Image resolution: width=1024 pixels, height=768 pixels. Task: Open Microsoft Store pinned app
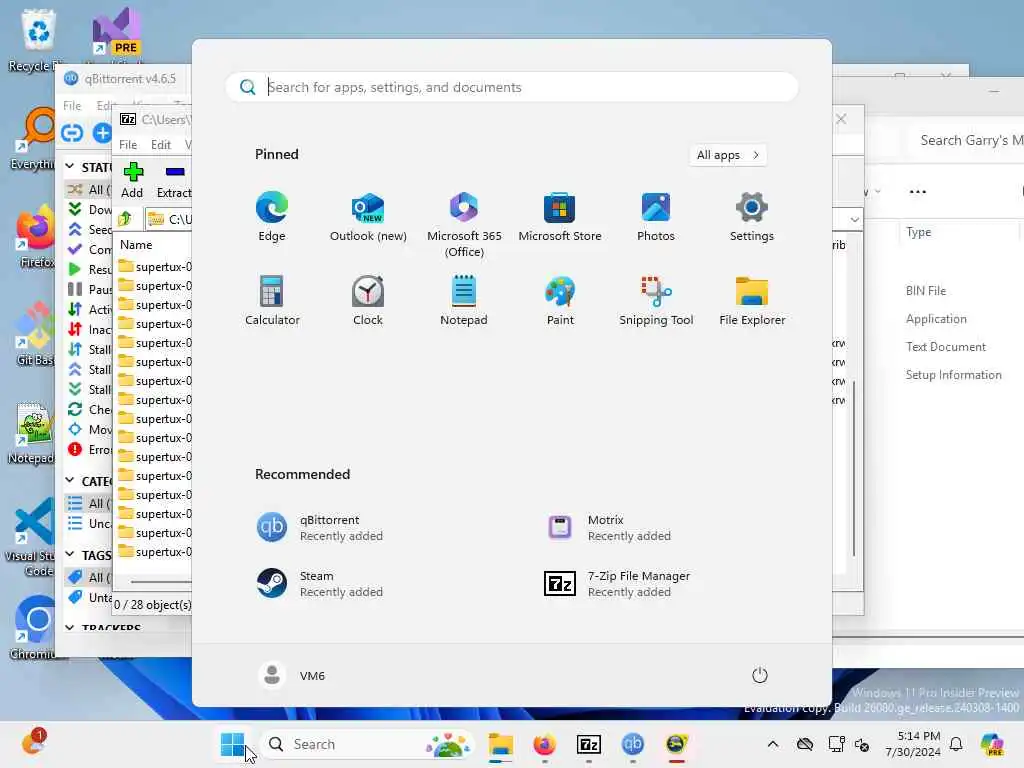560,217
